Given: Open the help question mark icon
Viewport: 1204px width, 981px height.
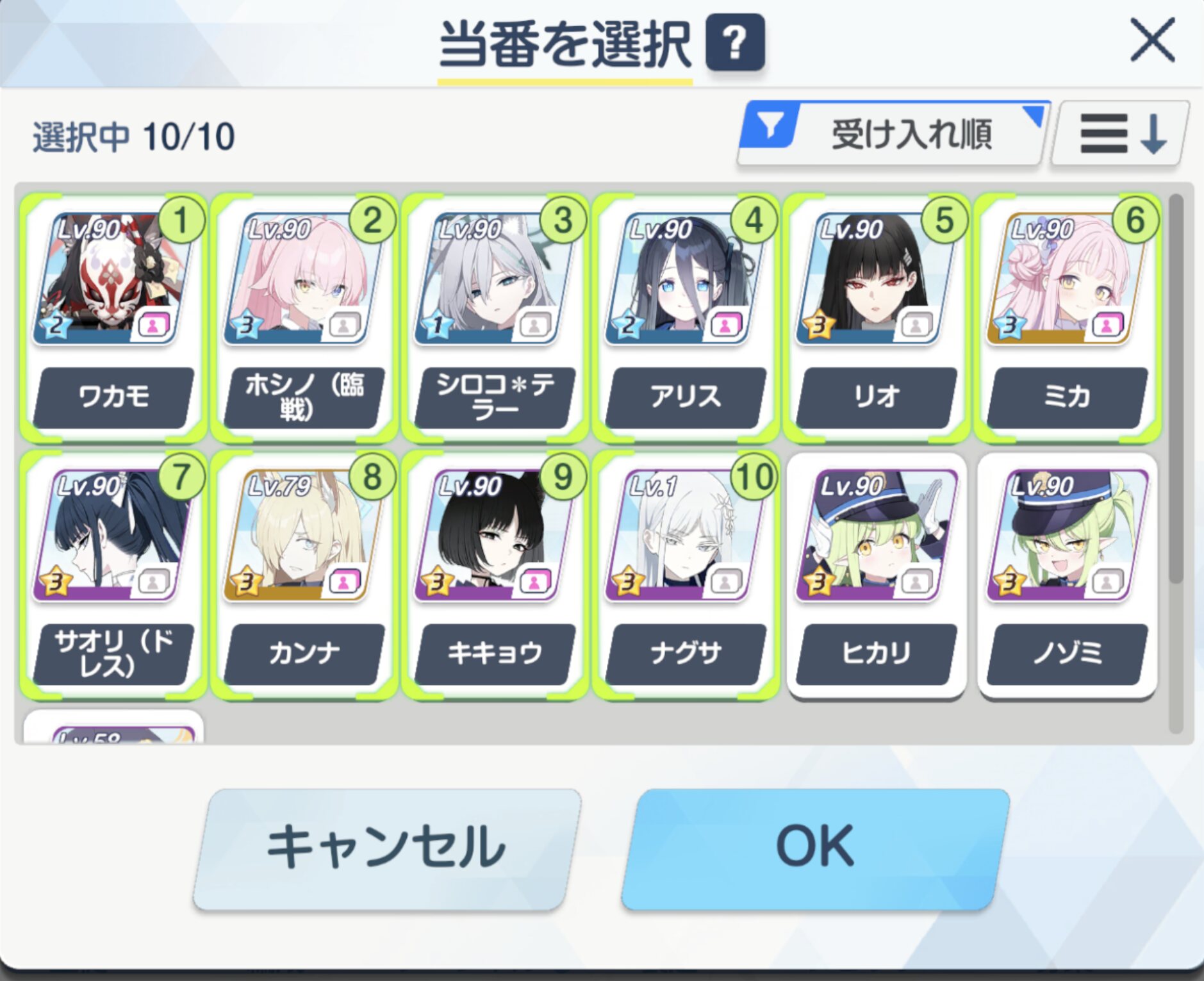Looking at the screenshot, I should point(735,42).
